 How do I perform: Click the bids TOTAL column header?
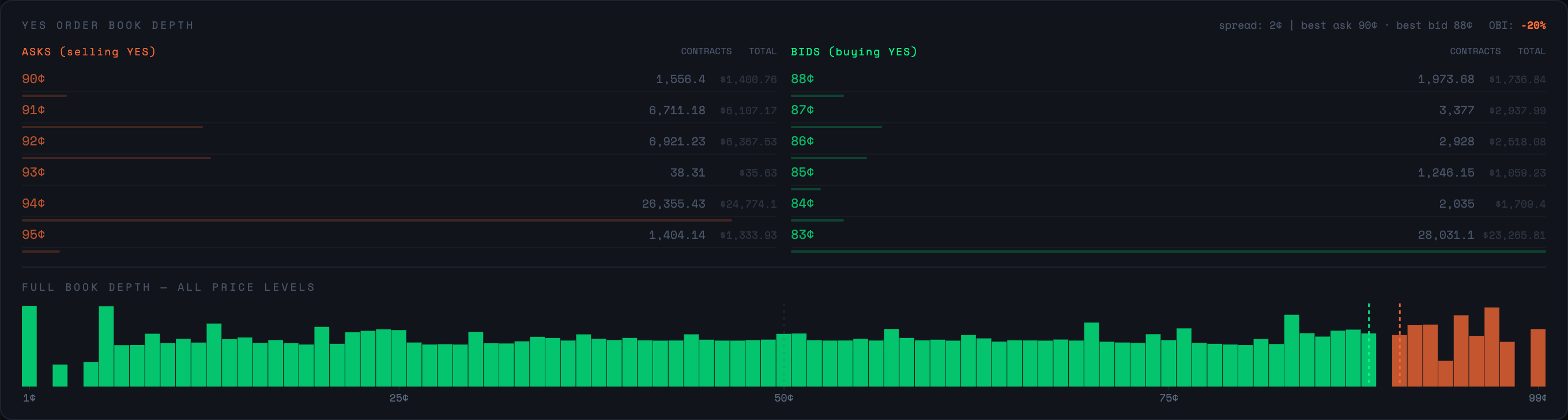1532,51
